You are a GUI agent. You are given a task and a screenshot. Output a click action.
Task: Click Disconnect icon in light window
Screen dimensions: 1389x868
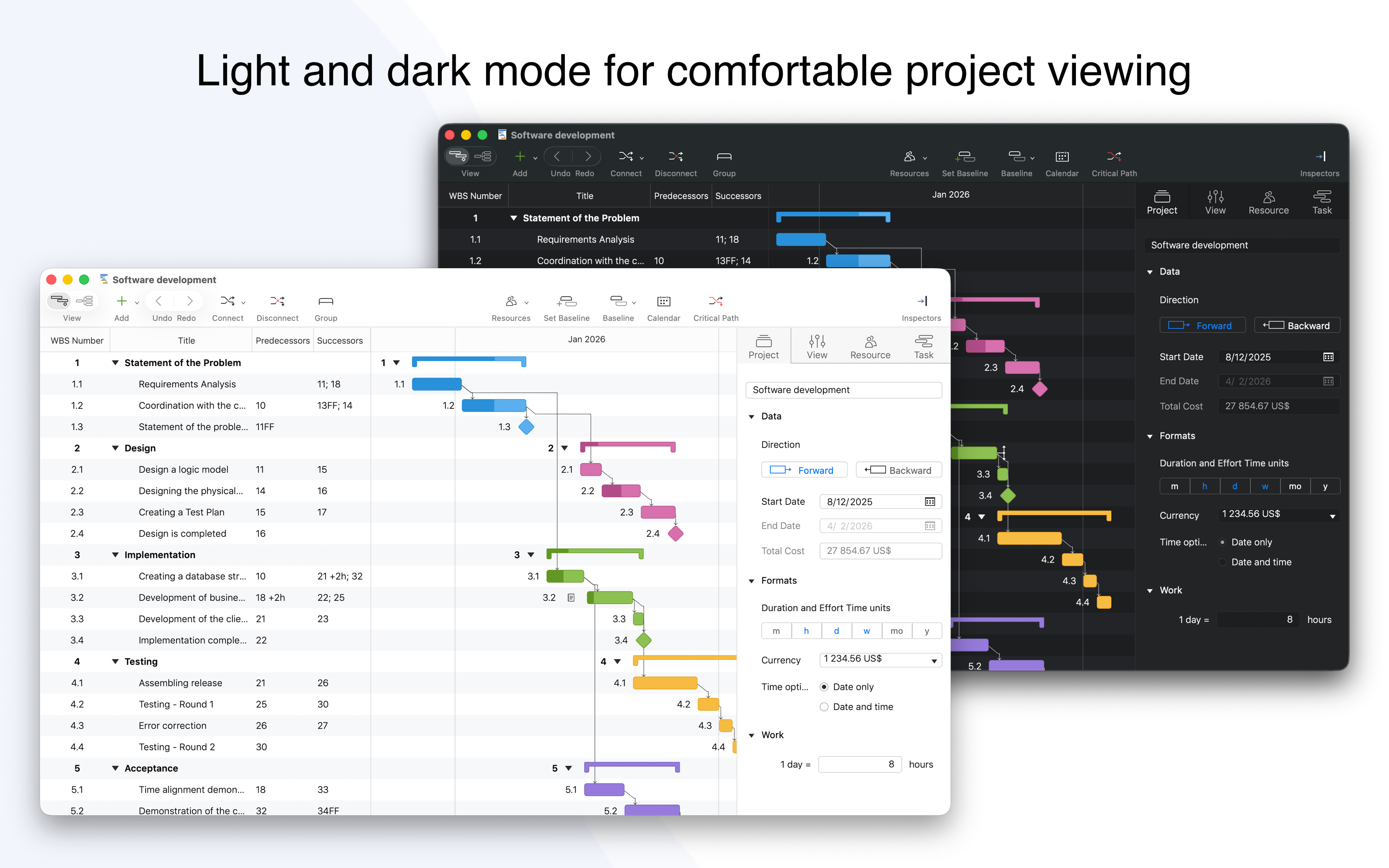point(277,301)
